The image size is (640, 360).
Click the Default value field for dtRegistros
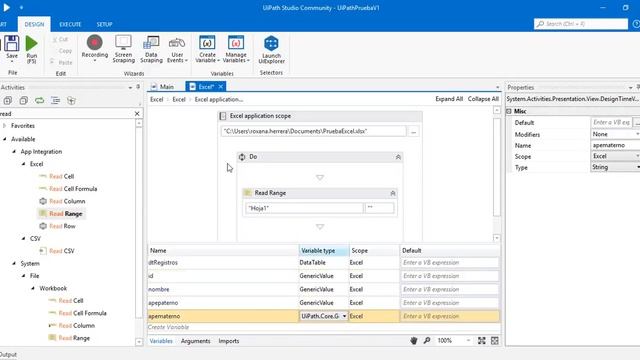(x=450, y=263)
